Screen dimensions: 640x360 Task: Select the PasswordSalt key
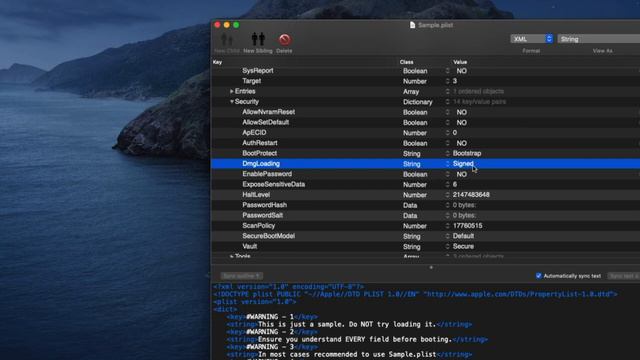click(x=262, y=215)
